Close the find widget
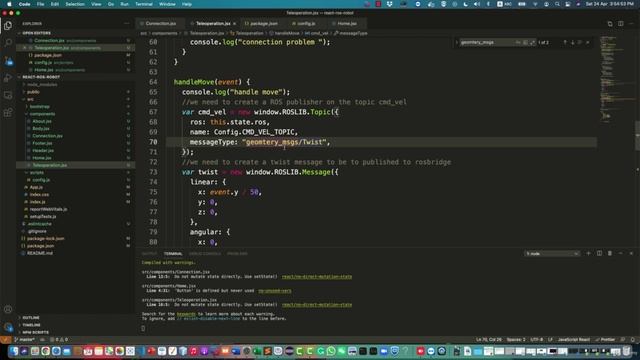The image size is (640, 360). [588, 42]
